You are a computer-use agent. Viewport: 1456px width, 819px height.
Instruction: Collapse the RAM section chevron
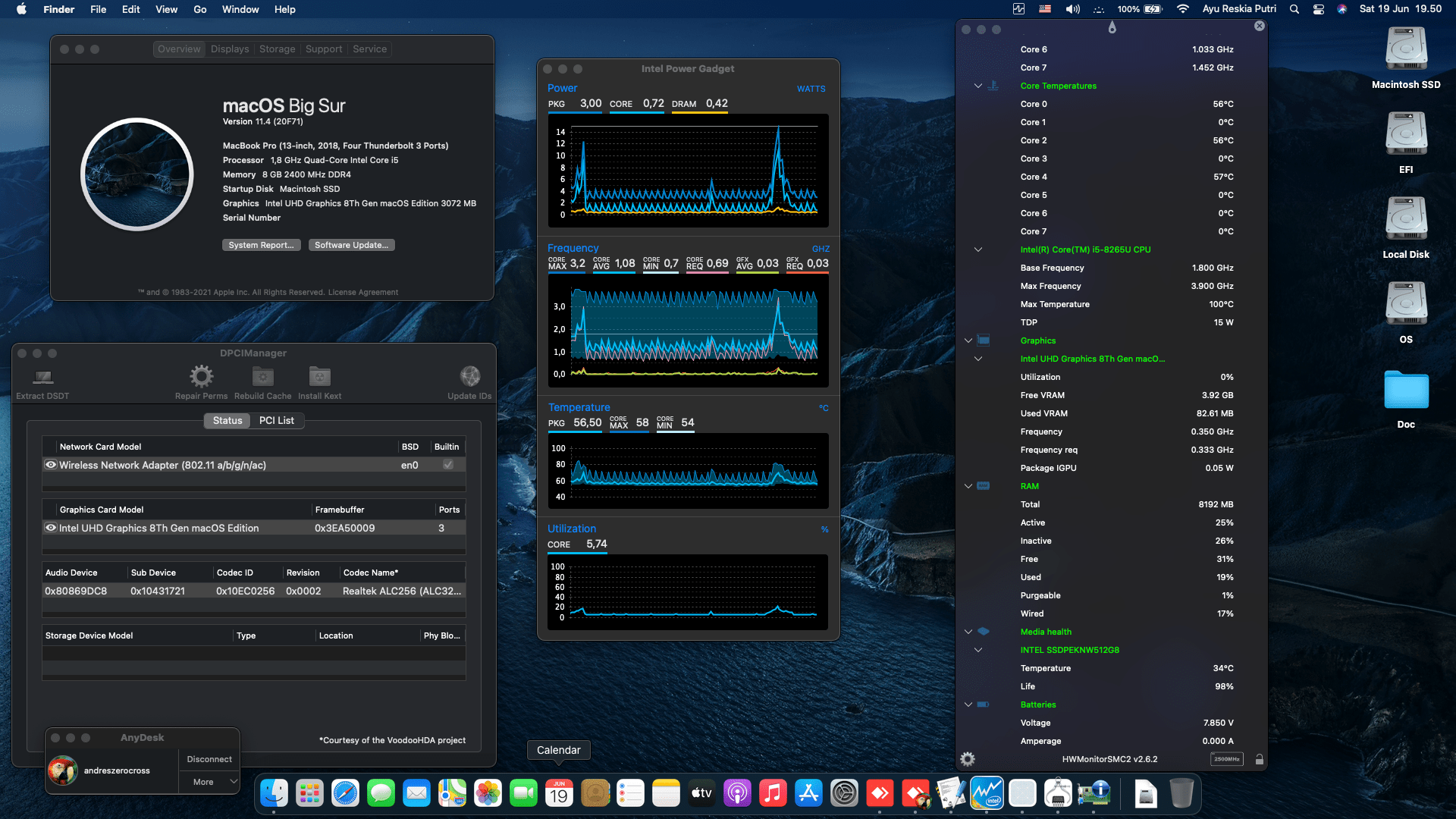968,486
